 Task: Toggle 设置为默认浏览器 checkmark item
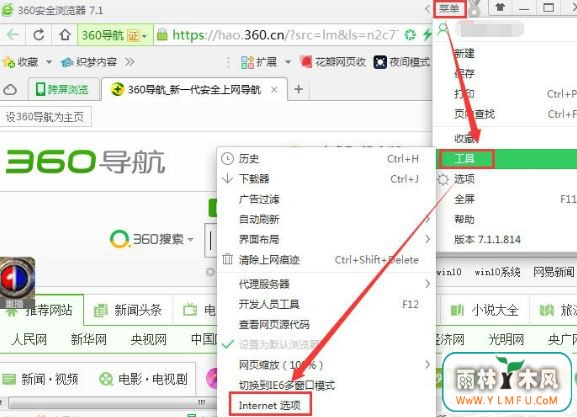click(271, 345)
